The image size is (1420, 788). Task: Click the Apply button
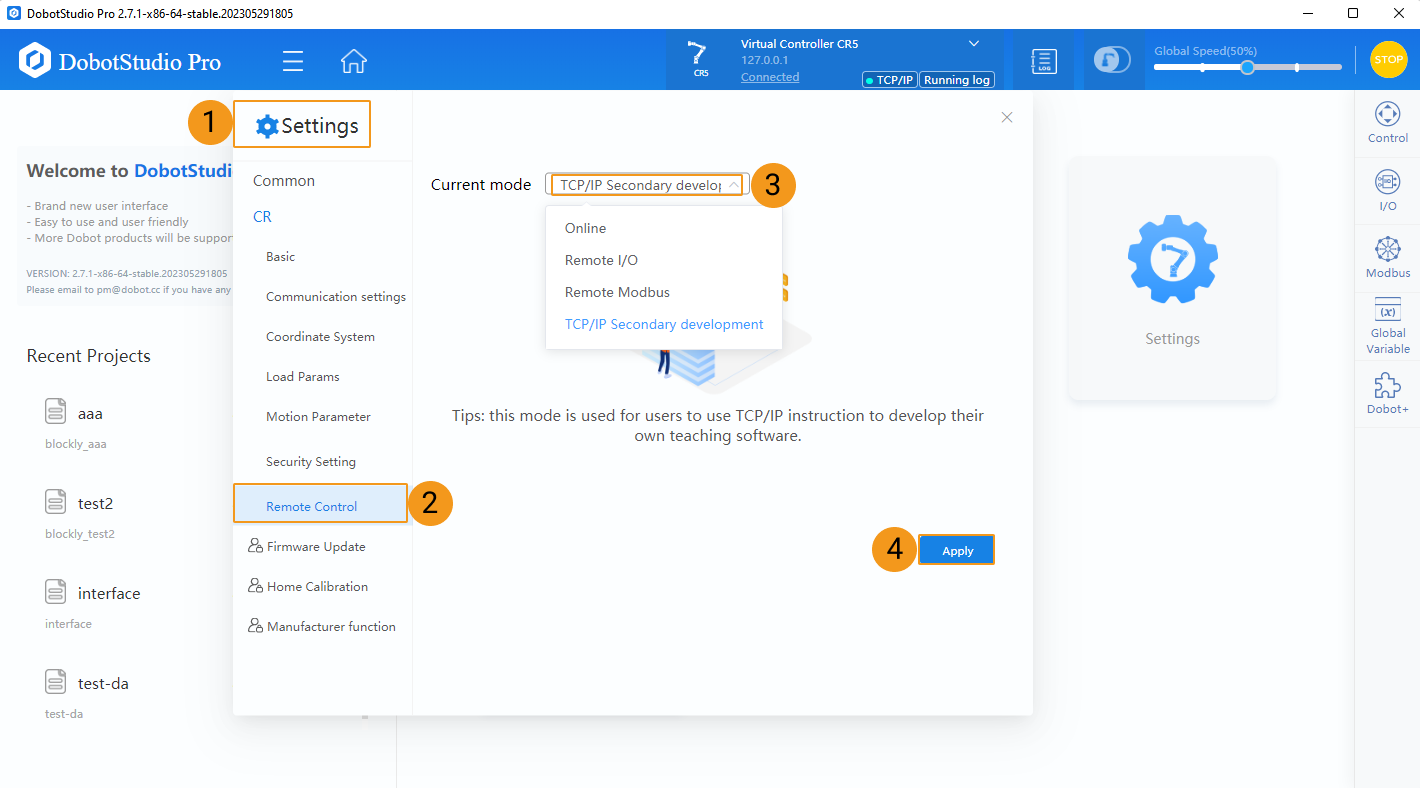[957, 551]
